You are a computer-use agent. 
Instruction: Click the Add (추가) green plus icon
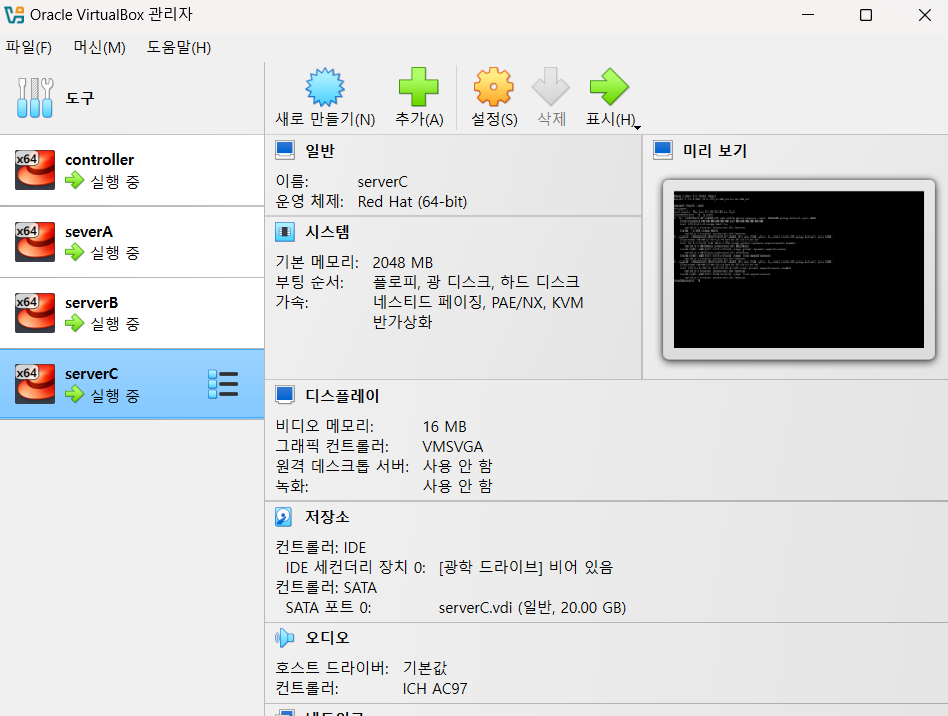tap(418, 87)
